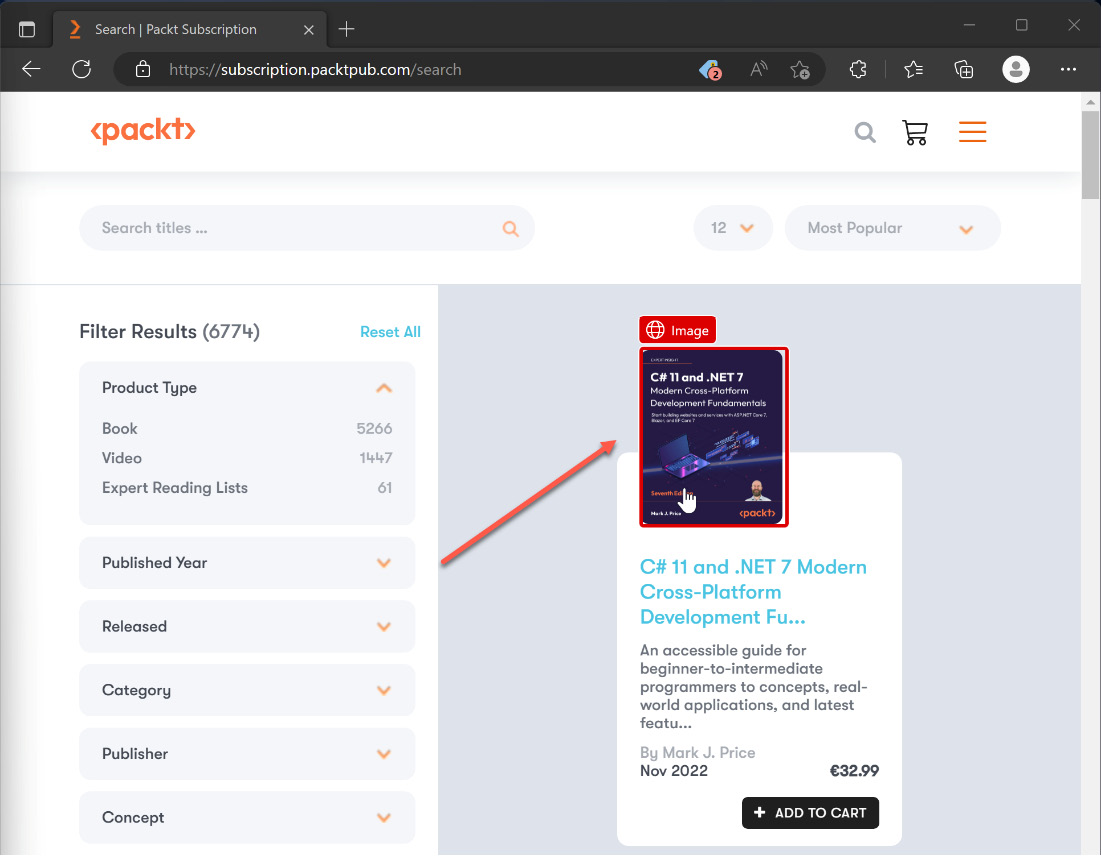Viewport: 1101px width, 856px height.
Task: Close the Packt Subscription tab
Action: pyautogui.click(x=308, y=29)
